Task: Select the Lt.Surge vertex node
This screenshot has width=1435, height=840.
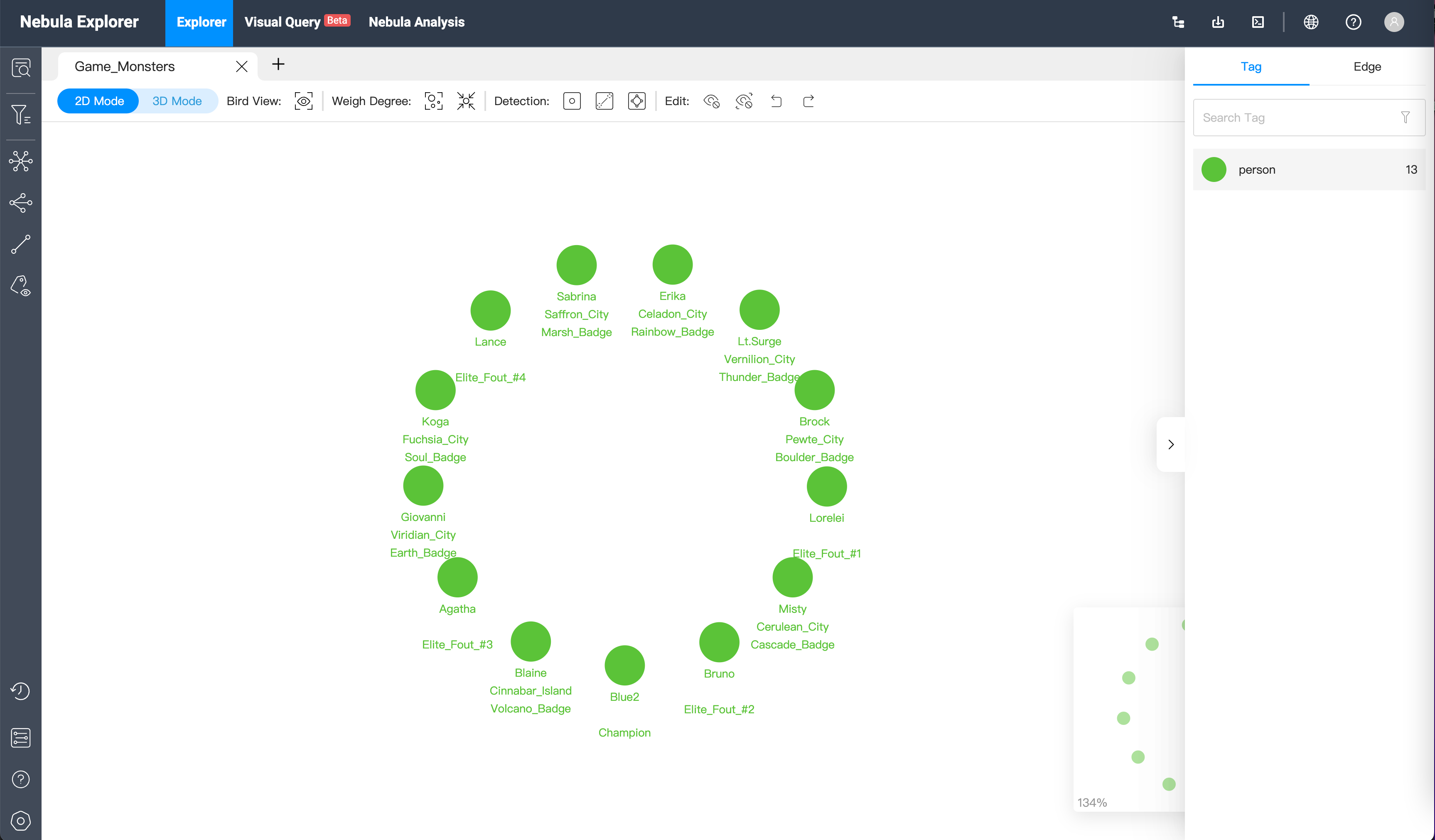Action: click(759, 310)
